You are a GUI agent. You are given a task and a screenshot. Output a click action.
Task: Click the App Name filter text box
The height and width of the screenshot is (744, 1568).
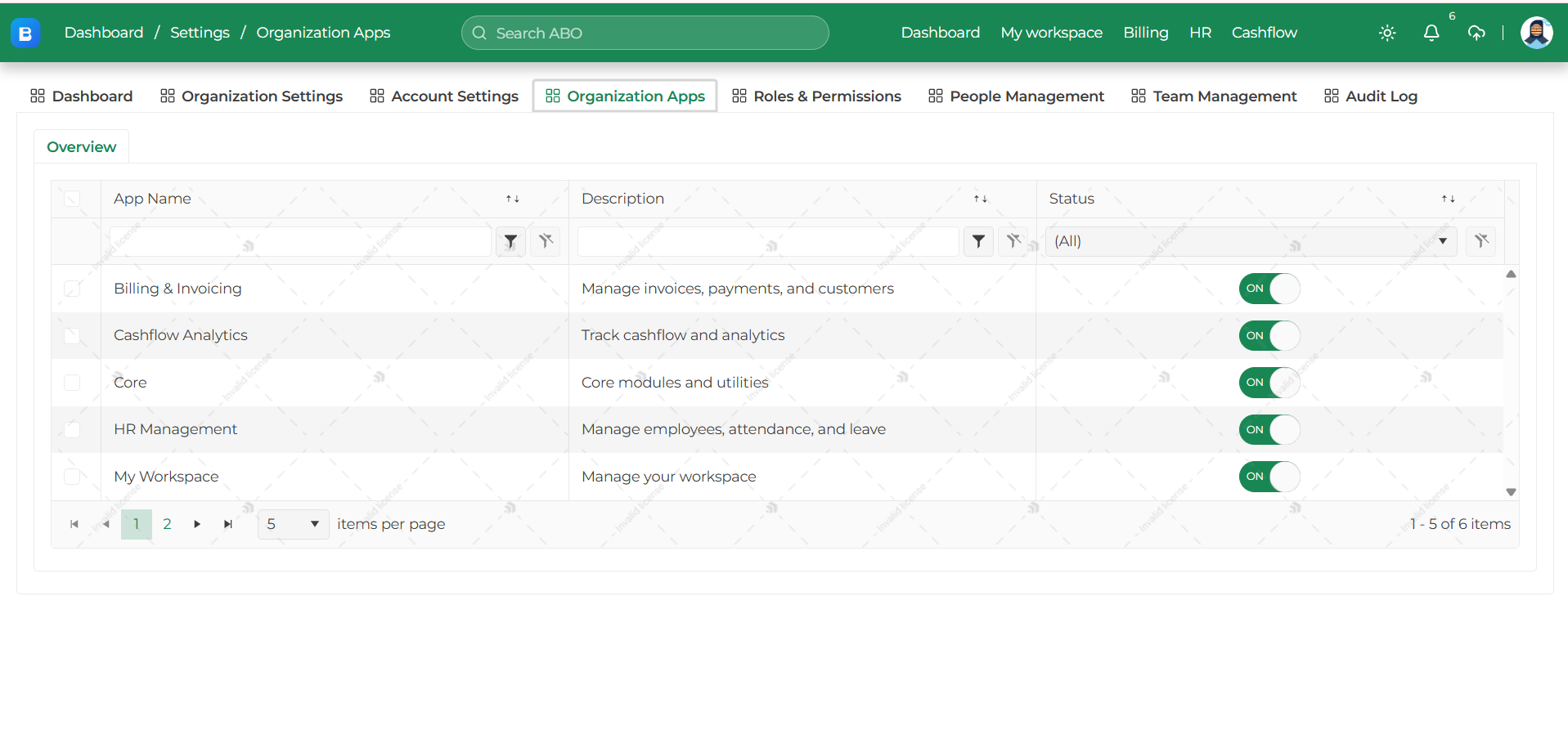(300, 241)
